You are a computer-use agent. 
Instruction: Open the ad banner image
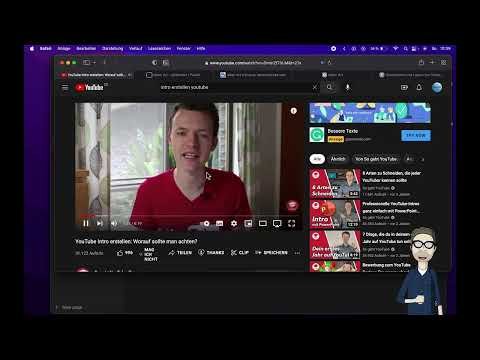tap(370, 113)
